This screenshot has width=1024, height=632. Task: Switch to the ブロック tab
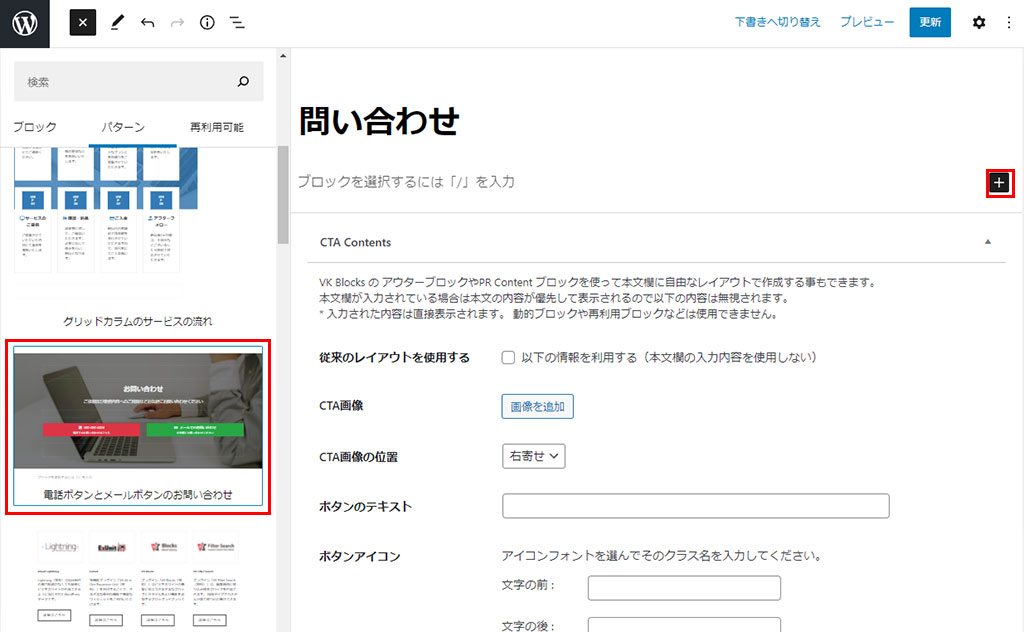tap(35, 127)
